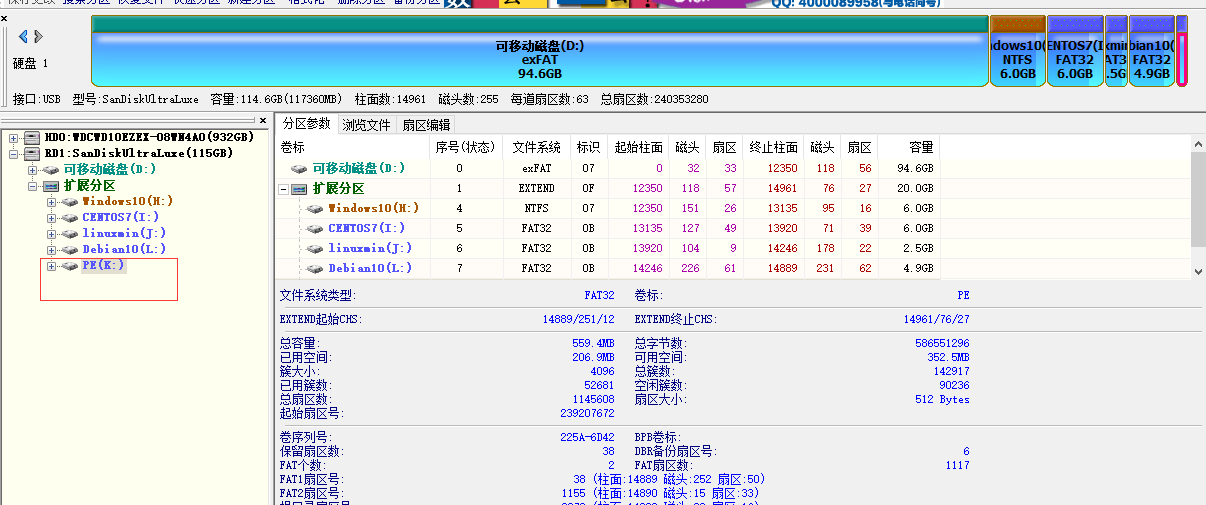Click EXTEND cell in 扩展分区 row

click(537, 189)
